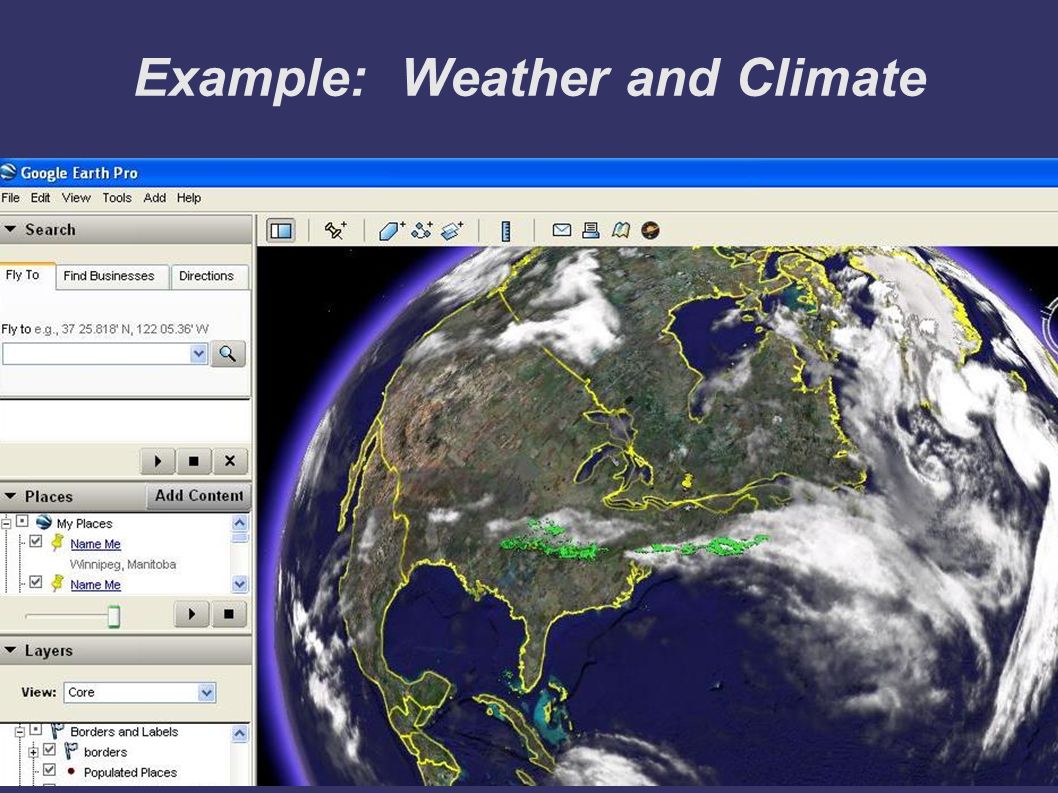Select the Add Image Overlay tool
This screenshot has width=1058, height=793.
452,231
